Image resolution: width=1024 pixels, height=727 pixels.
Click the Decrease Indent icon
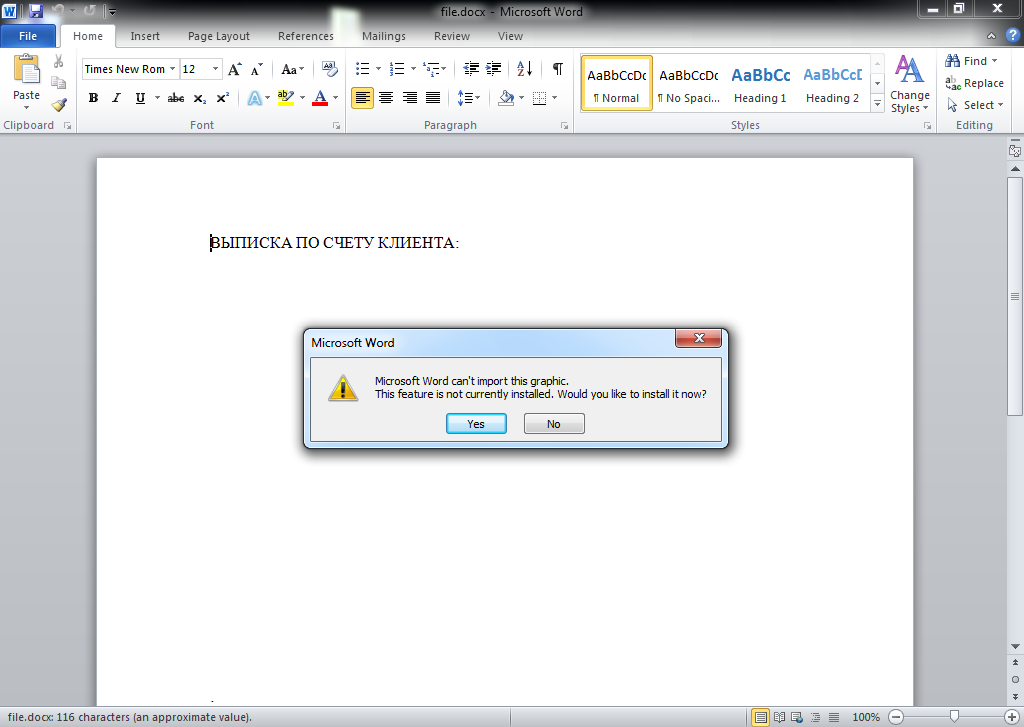coord(471,69)
